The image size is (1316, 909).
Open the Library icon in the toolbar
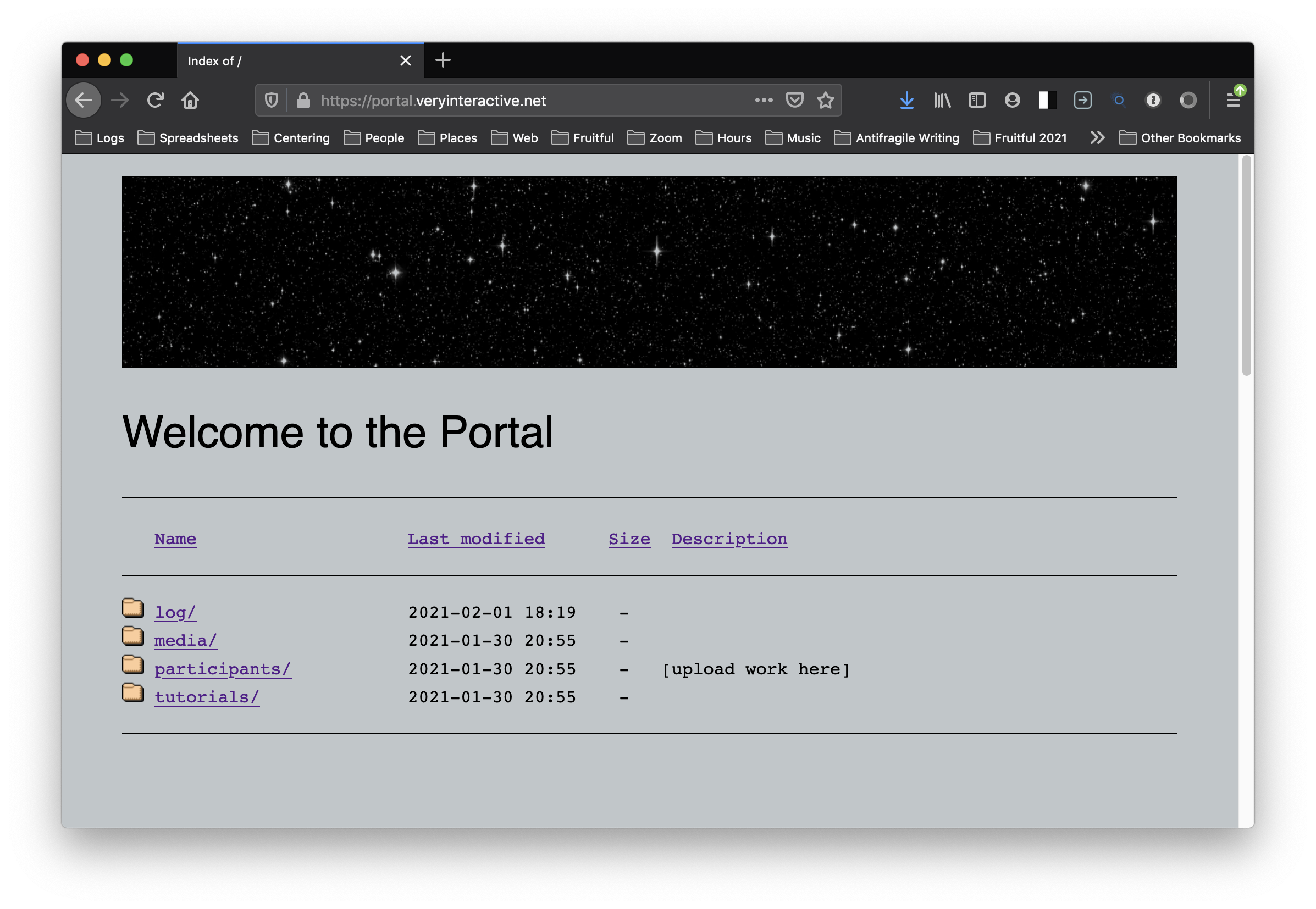942,101
